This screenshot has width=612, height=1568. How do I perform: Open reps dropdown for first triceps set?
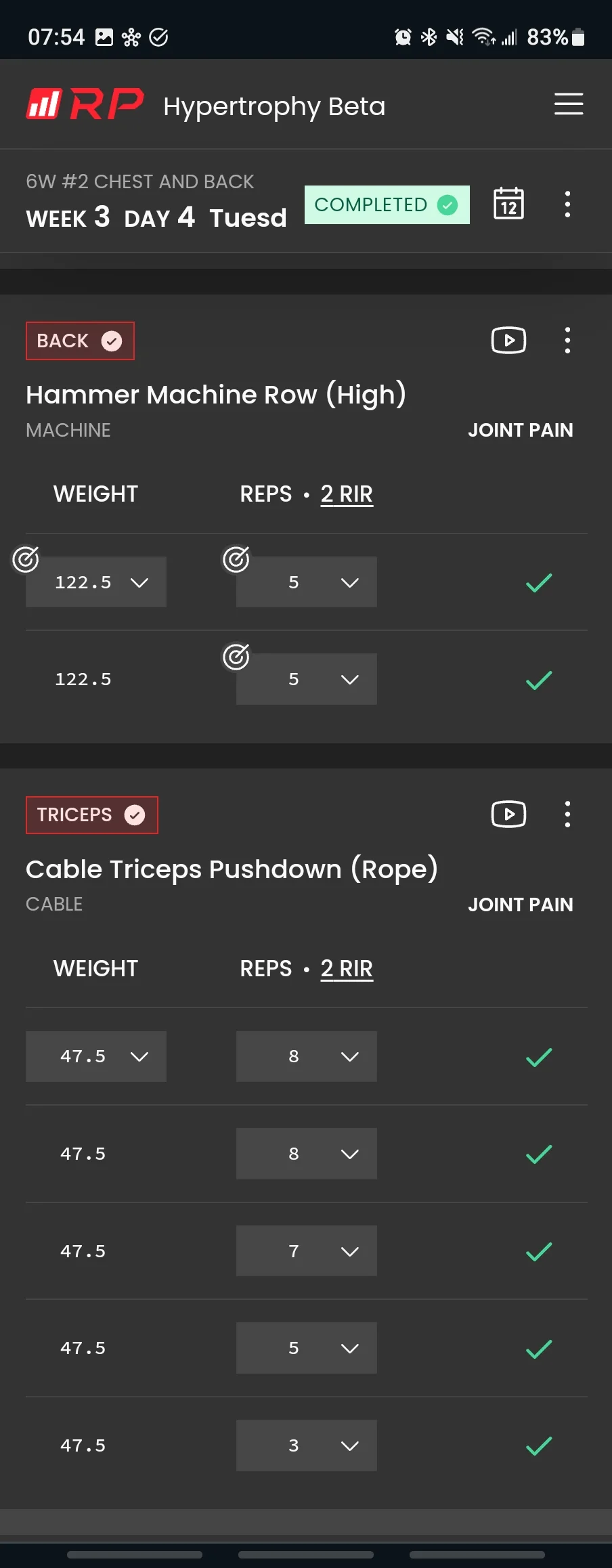[x=306, y=1056]
